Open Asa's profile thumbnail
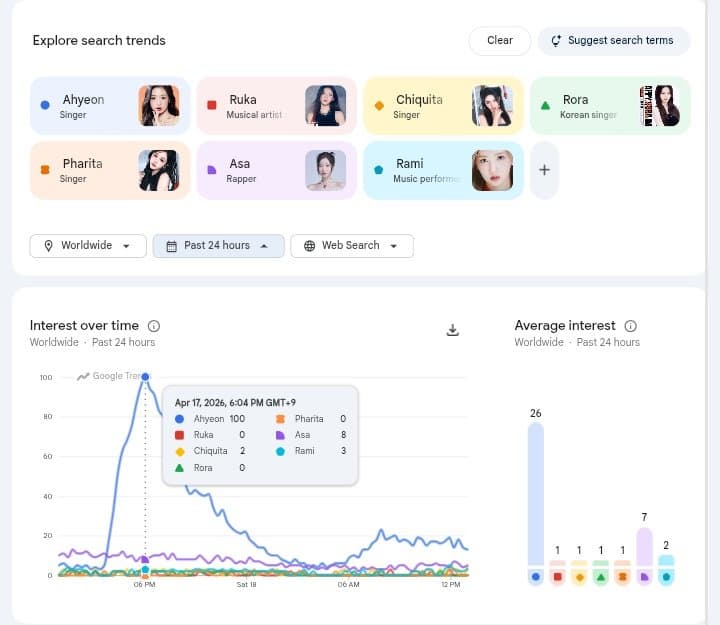Screen dimensions: 720x625 325,170
